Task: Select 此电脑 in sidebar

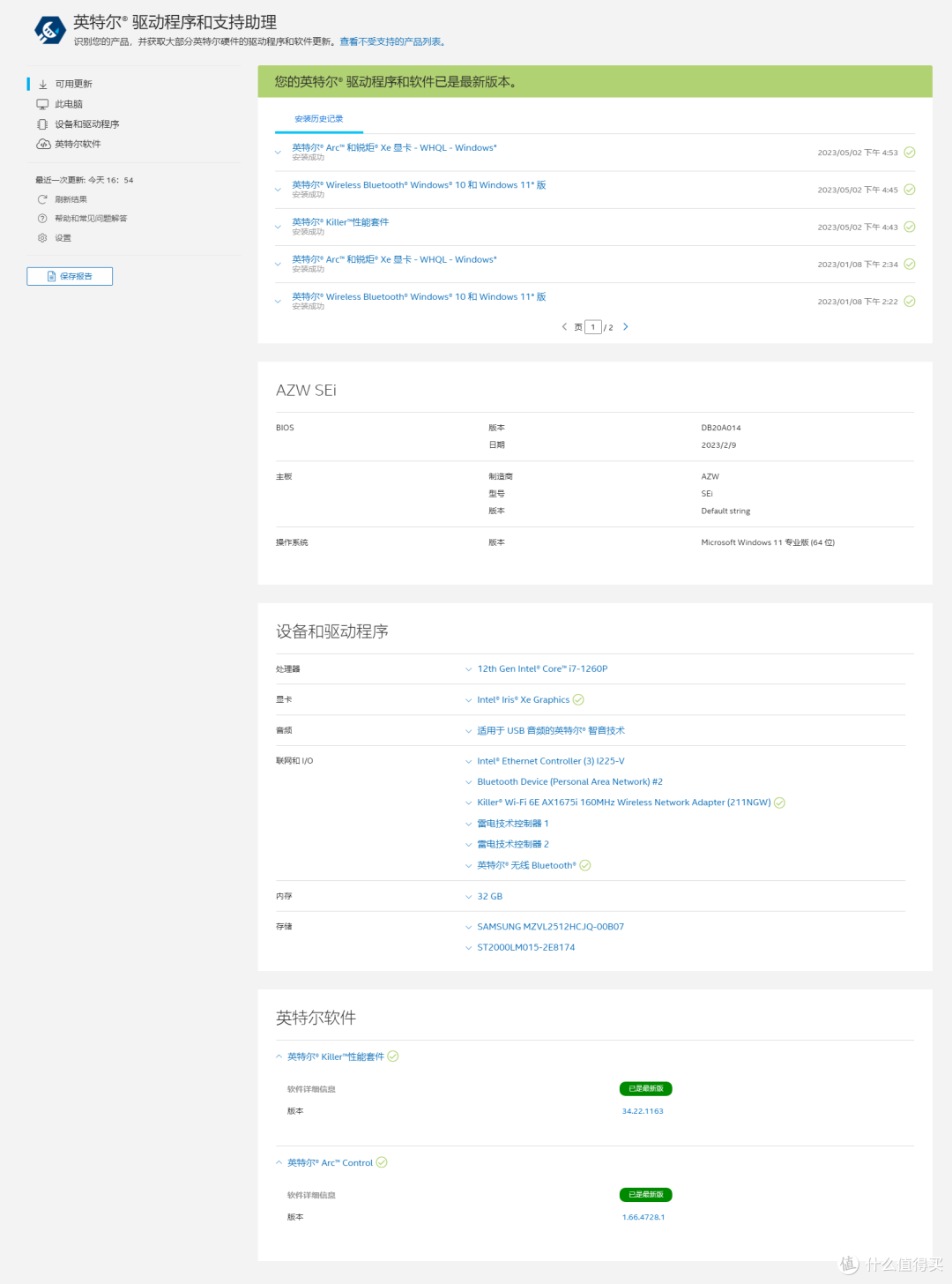Action: pyautogui.click(x=69, y=104)
